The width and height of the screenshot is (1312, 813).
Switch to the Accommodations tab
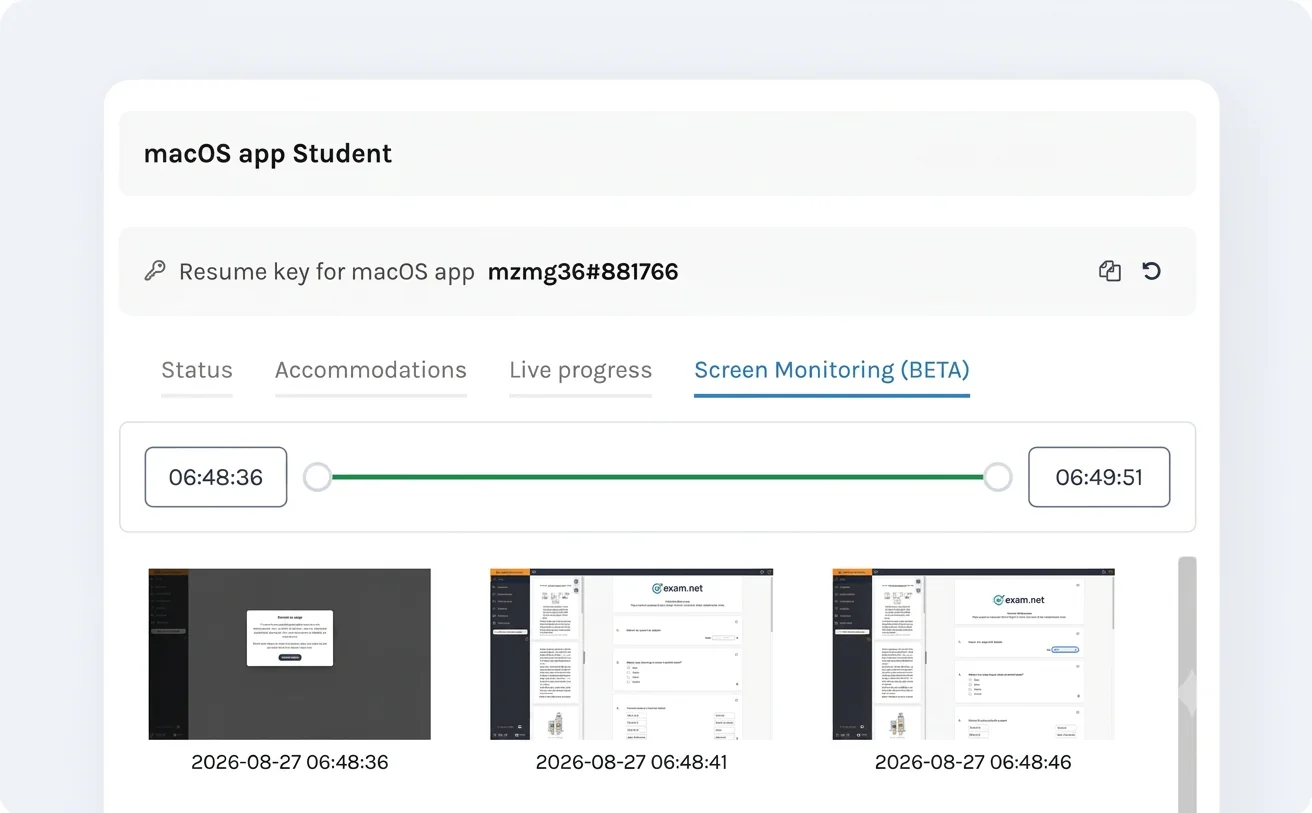[371, 370]
